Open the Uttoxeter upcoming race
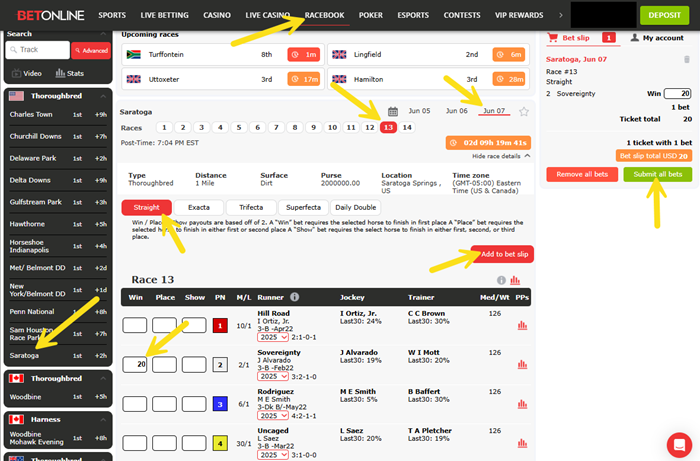Screen dimensions: 700x461 tap(221, 79)
